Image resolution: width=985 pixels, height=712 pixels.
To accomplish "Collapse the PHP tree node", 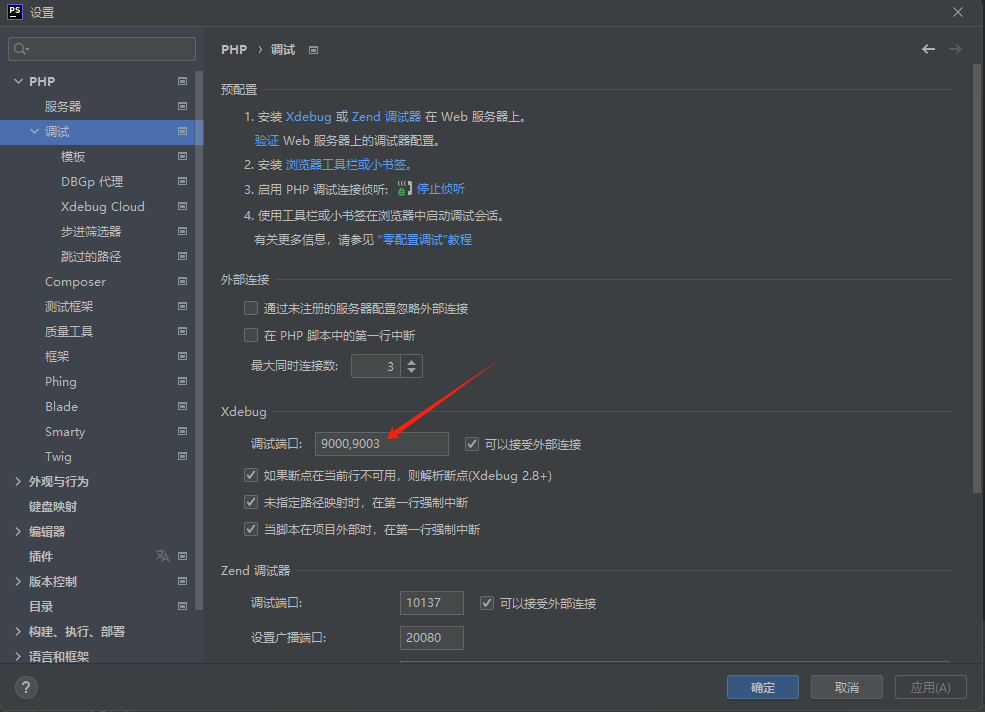I will (x=18, y=81).
